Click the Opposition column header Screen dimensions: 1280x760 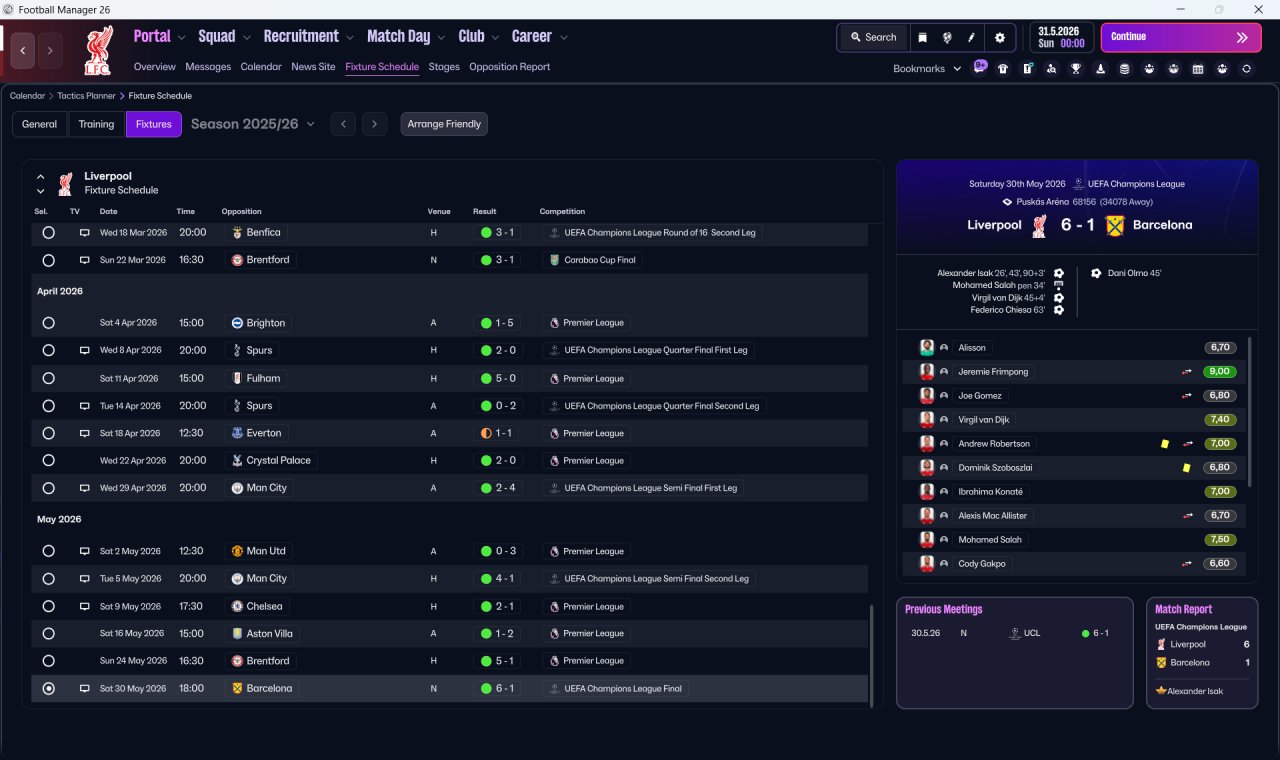(x=242, y=211)
